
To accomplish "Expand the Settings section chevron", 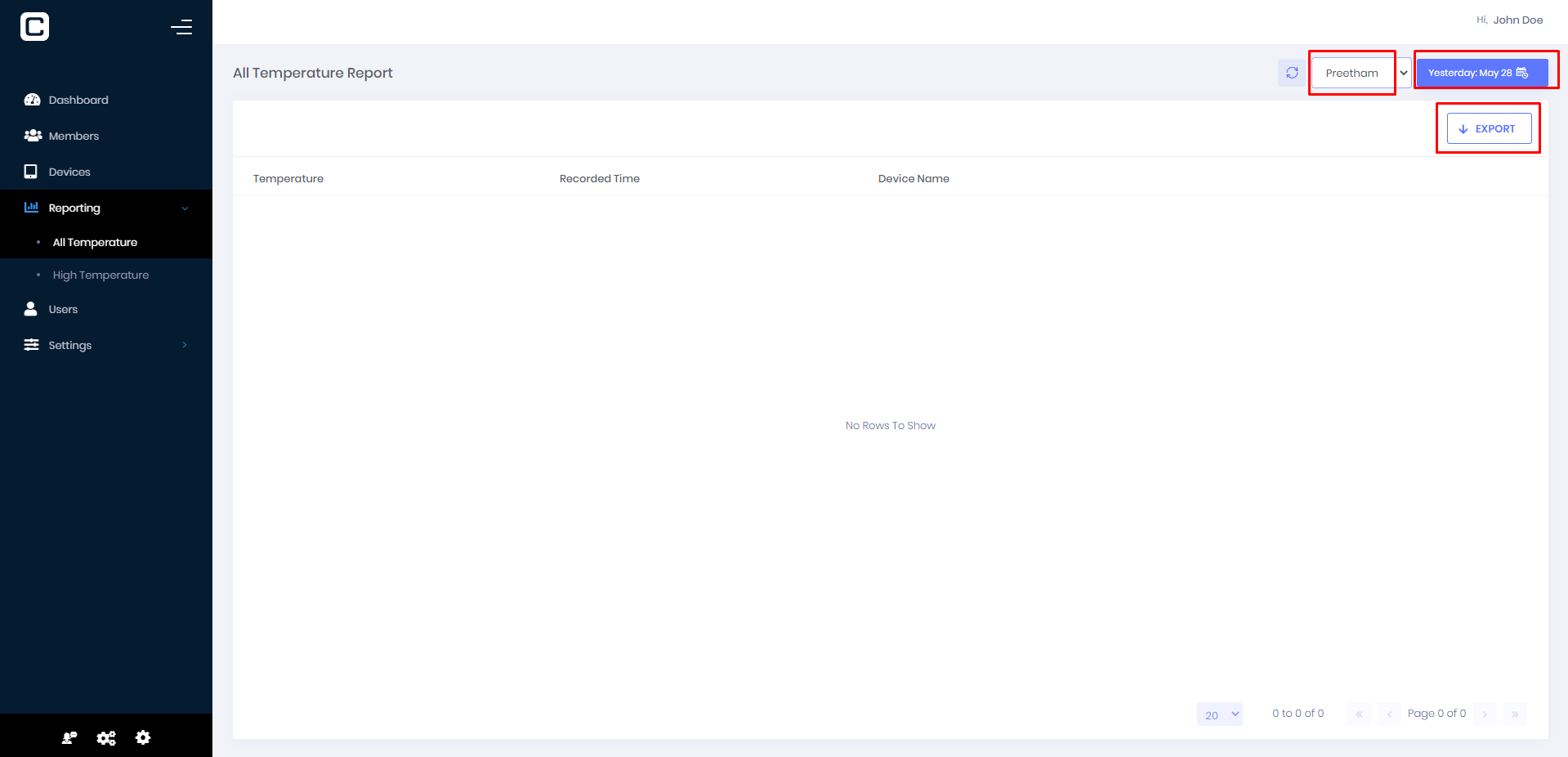I will (x=185, y=345).
